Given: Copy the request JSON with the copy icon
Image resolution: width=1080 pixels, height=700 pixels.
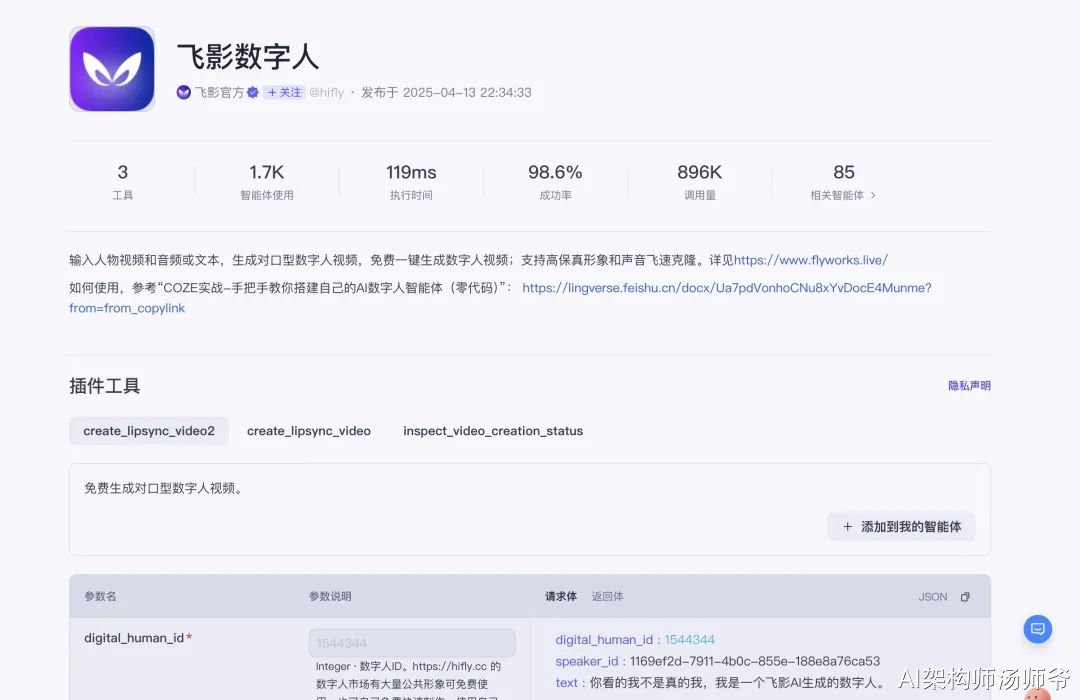Looking at the screenshot, I should tap(965, 597).
